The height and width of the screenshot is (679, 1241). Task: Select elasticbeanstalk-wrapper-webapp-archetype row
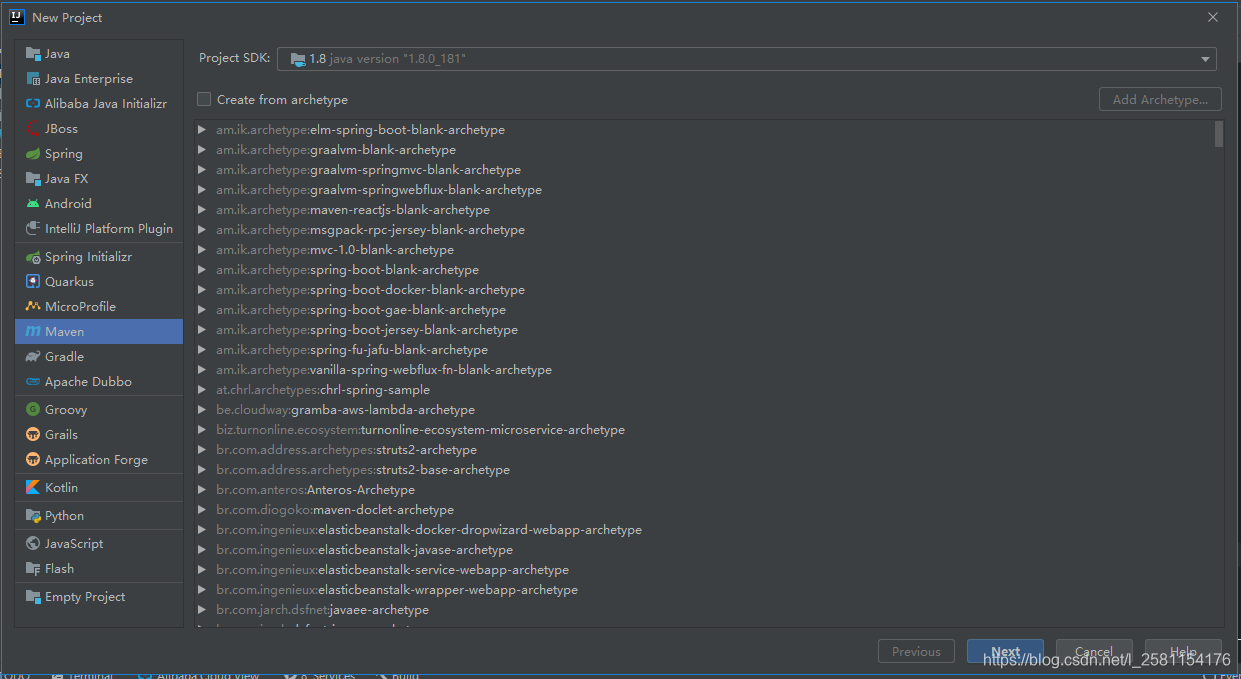[704, 590]
